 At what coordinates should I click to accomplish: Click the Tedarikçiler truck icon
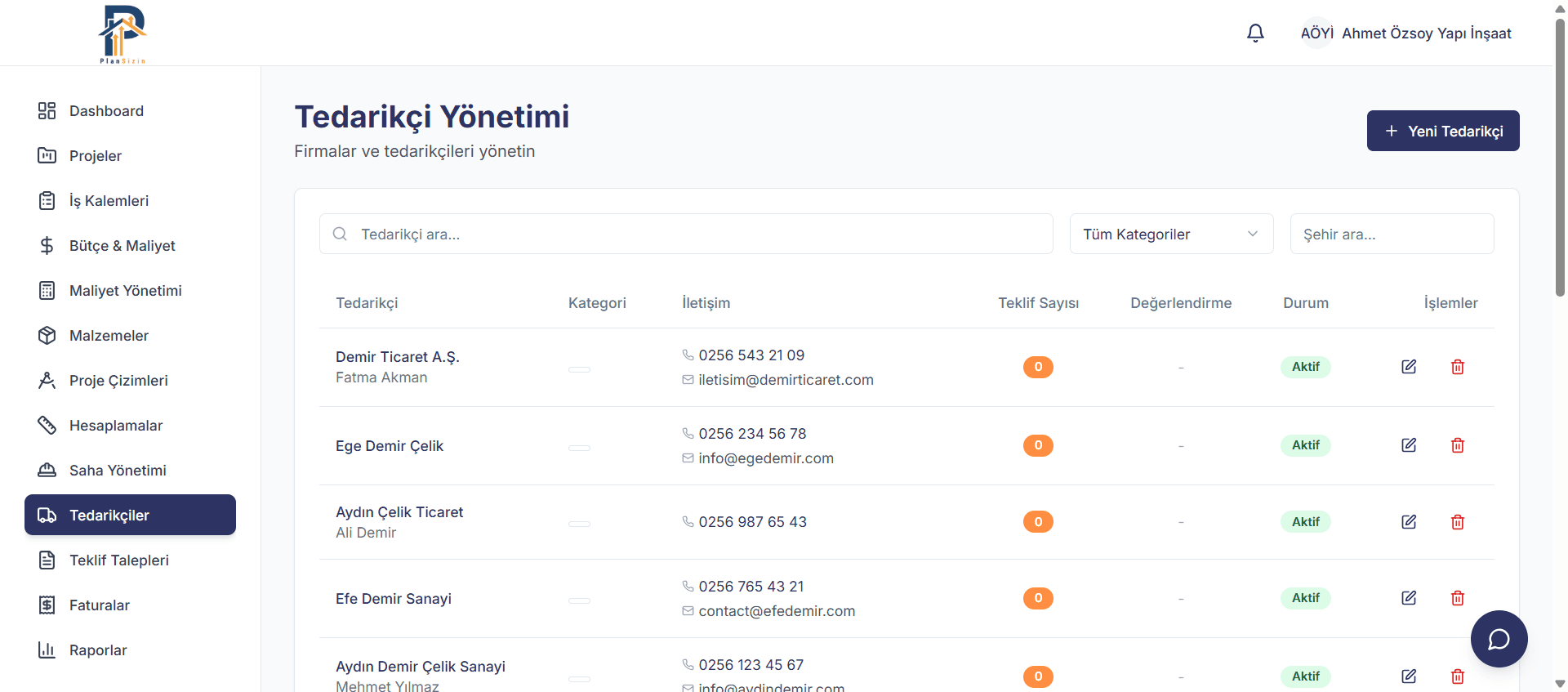coord(47,516)
